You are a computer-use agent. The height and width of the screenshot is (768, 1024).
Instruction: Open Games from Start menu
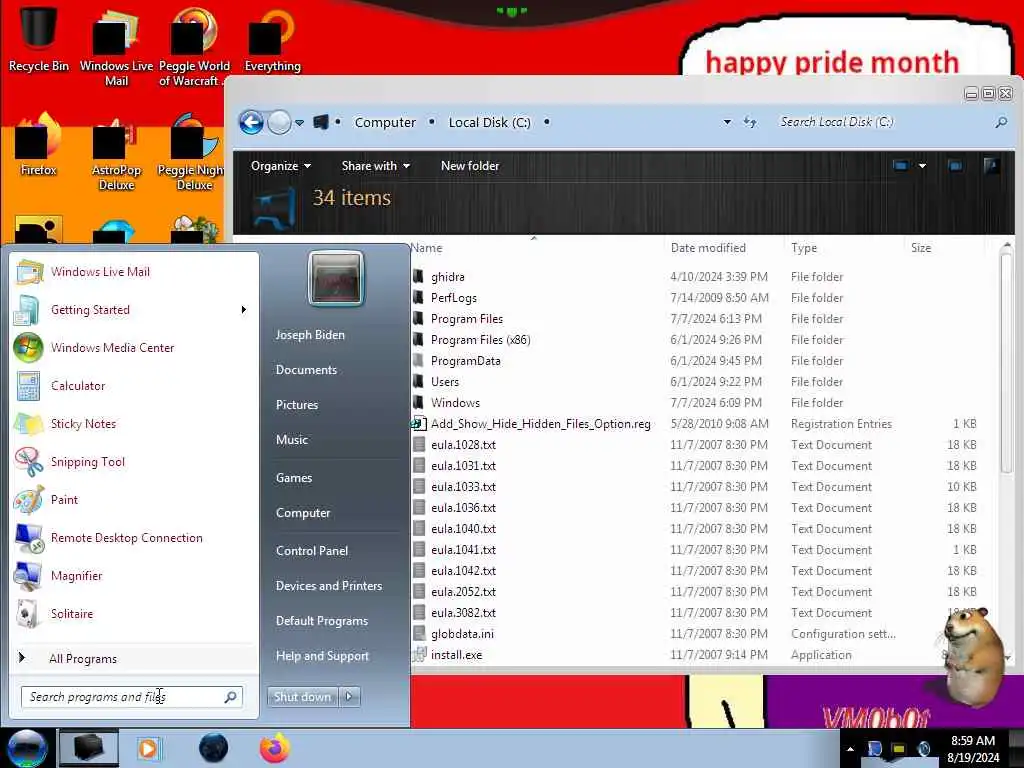click(294, 478)
